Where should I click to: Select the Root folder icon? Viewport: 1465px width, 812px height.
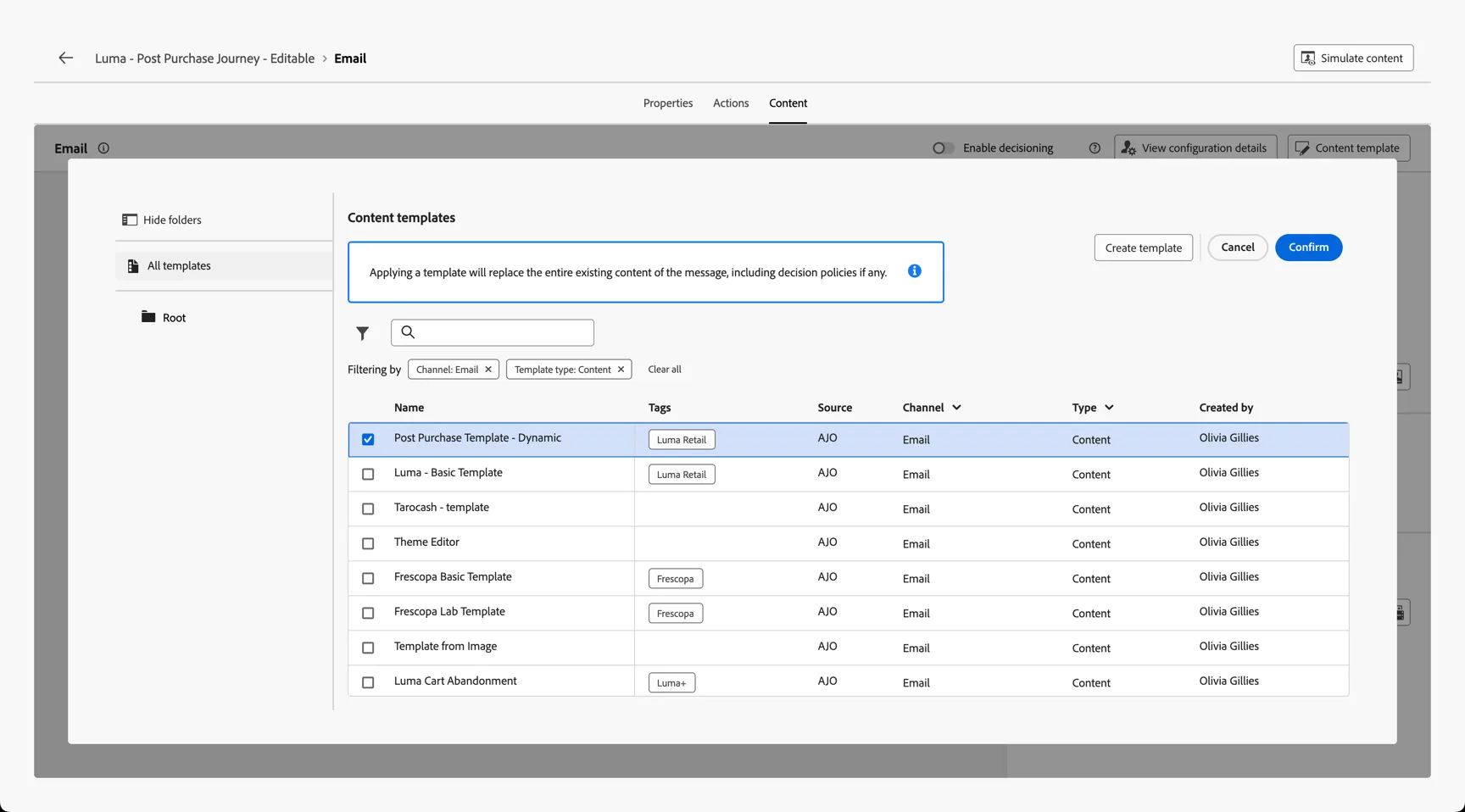pyautogui.click(x=148, y=317)
